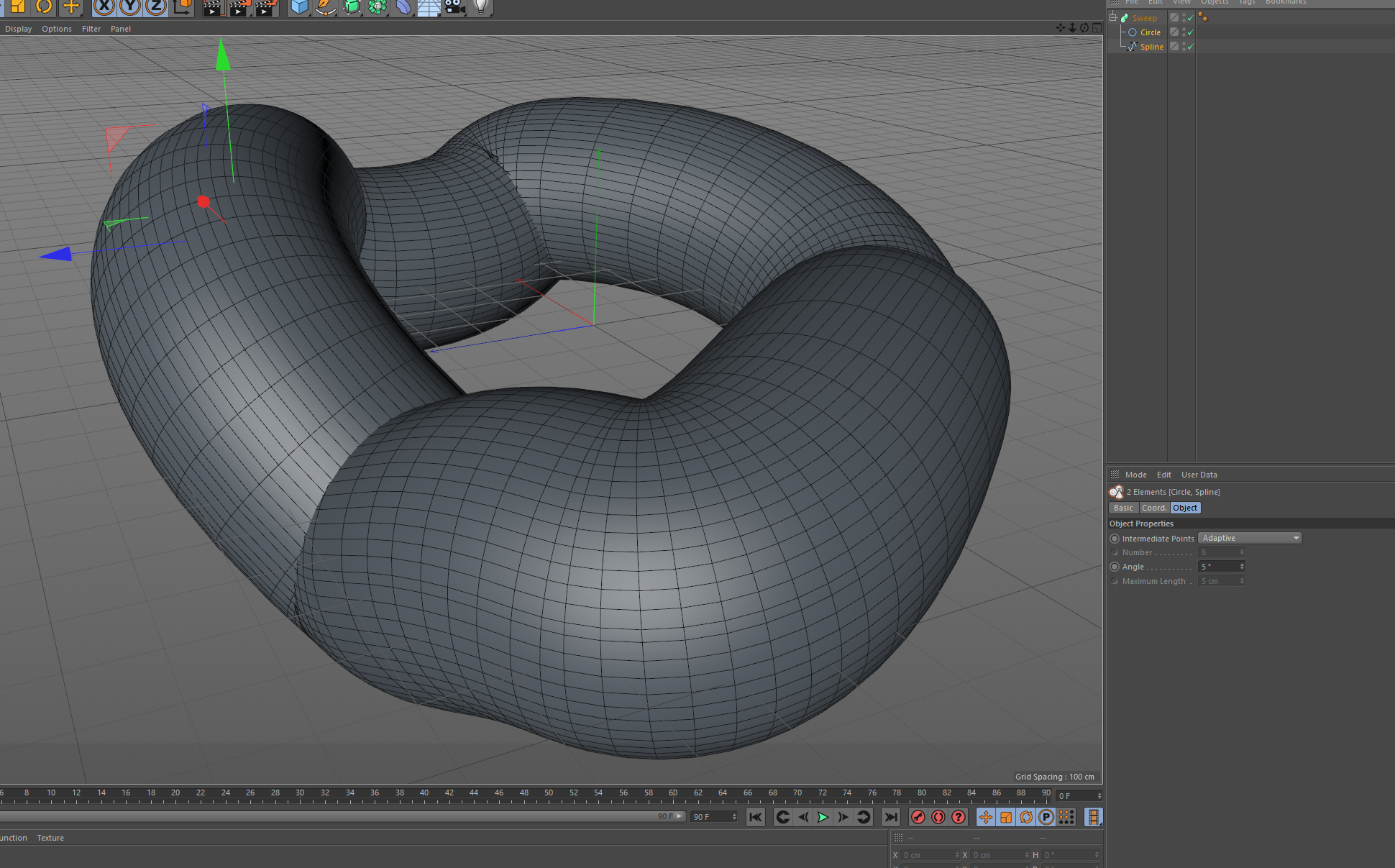1395x868 pixels.
Task: Open the Array modeling objects icon
Action: pyautogui.click(x=378, y=7)
